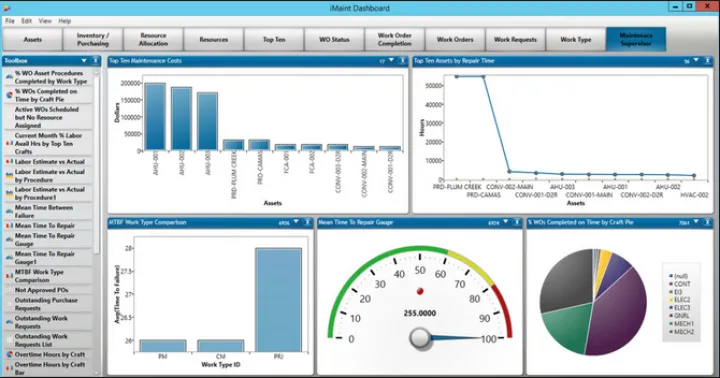Click the PM bar in MTBF chart

click(x=163, y=346)
